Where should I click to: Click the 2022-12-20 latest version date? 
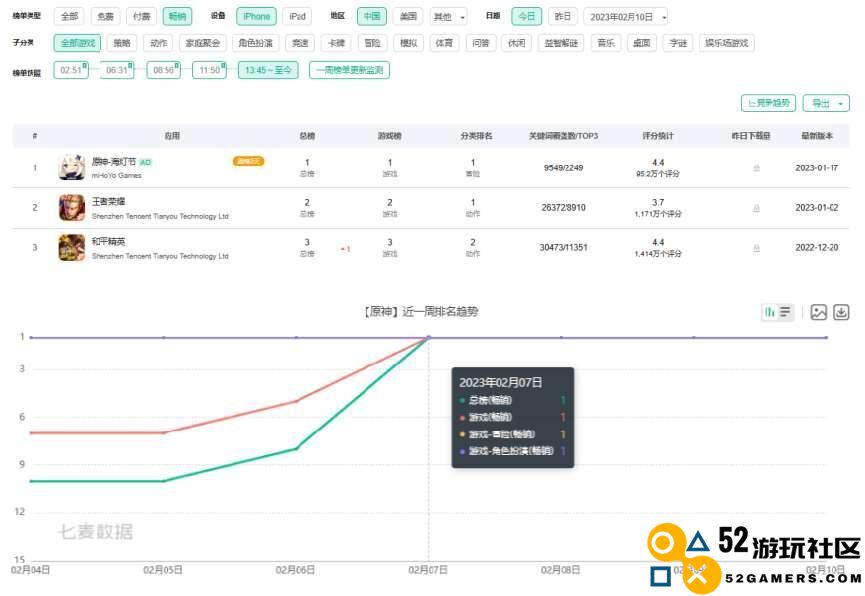pos(816,248)
